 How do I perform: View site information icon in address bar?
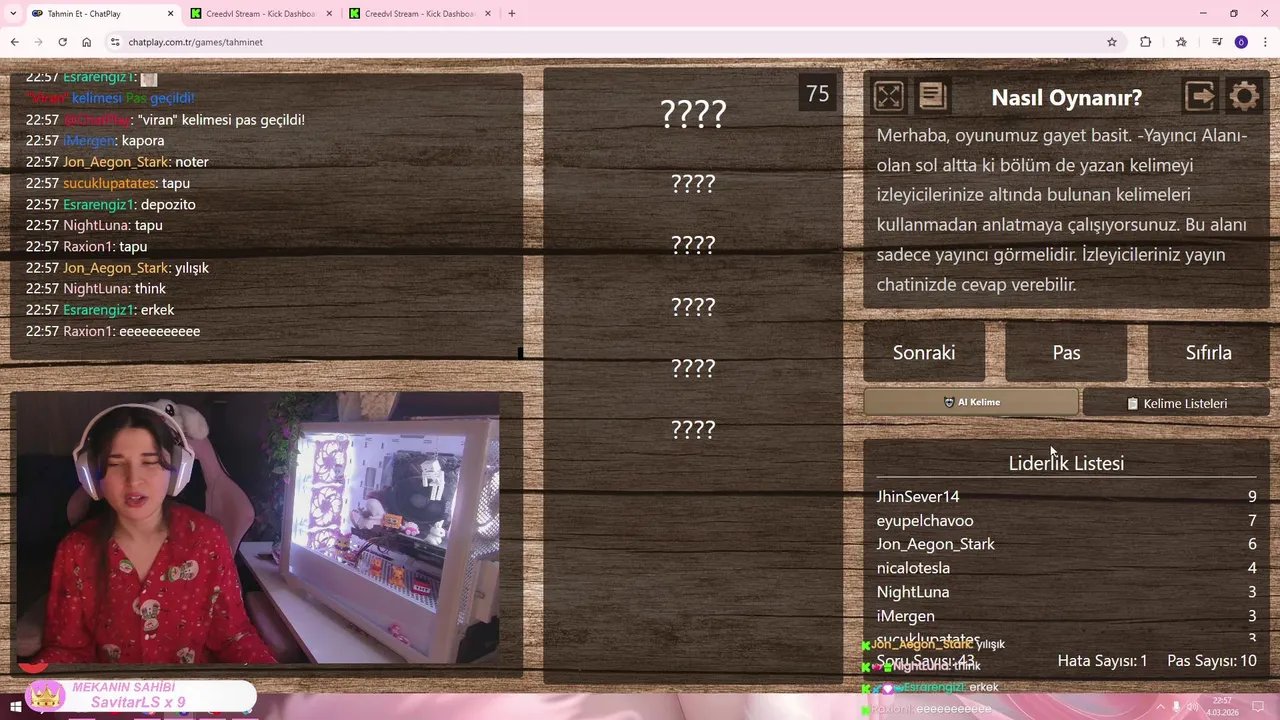(x=115, y=42)
